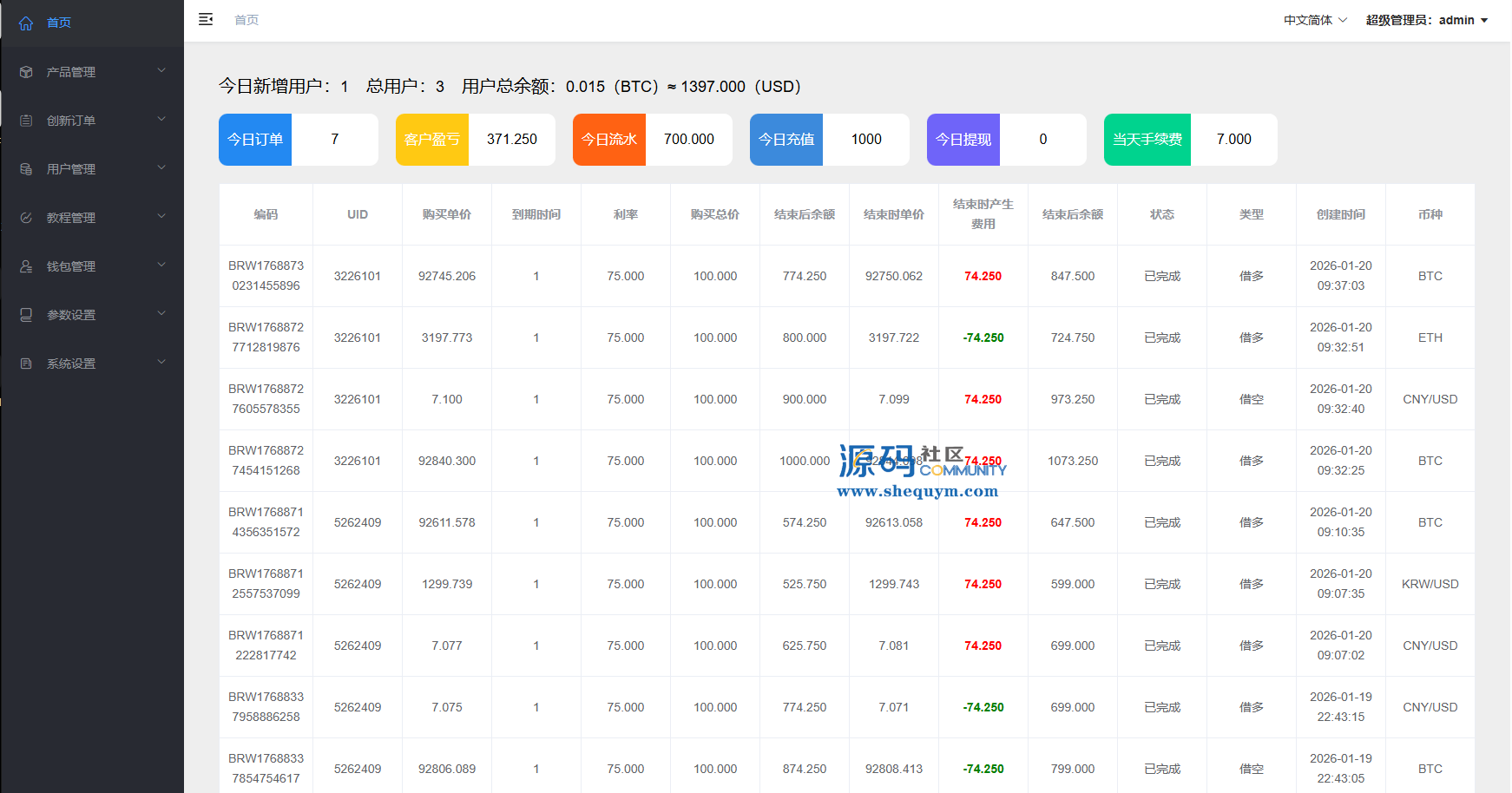Image resolution: width=1512 pixels, height=793 pixels.
Task: Click the blue 今日订单 card label
Action: tap(255, 140)
